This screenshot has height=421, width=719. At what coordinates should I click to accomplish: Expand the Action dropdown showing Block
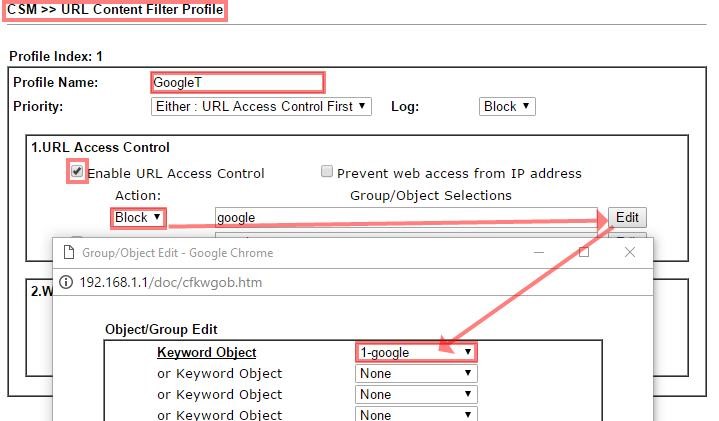click(x=139, y=217)
